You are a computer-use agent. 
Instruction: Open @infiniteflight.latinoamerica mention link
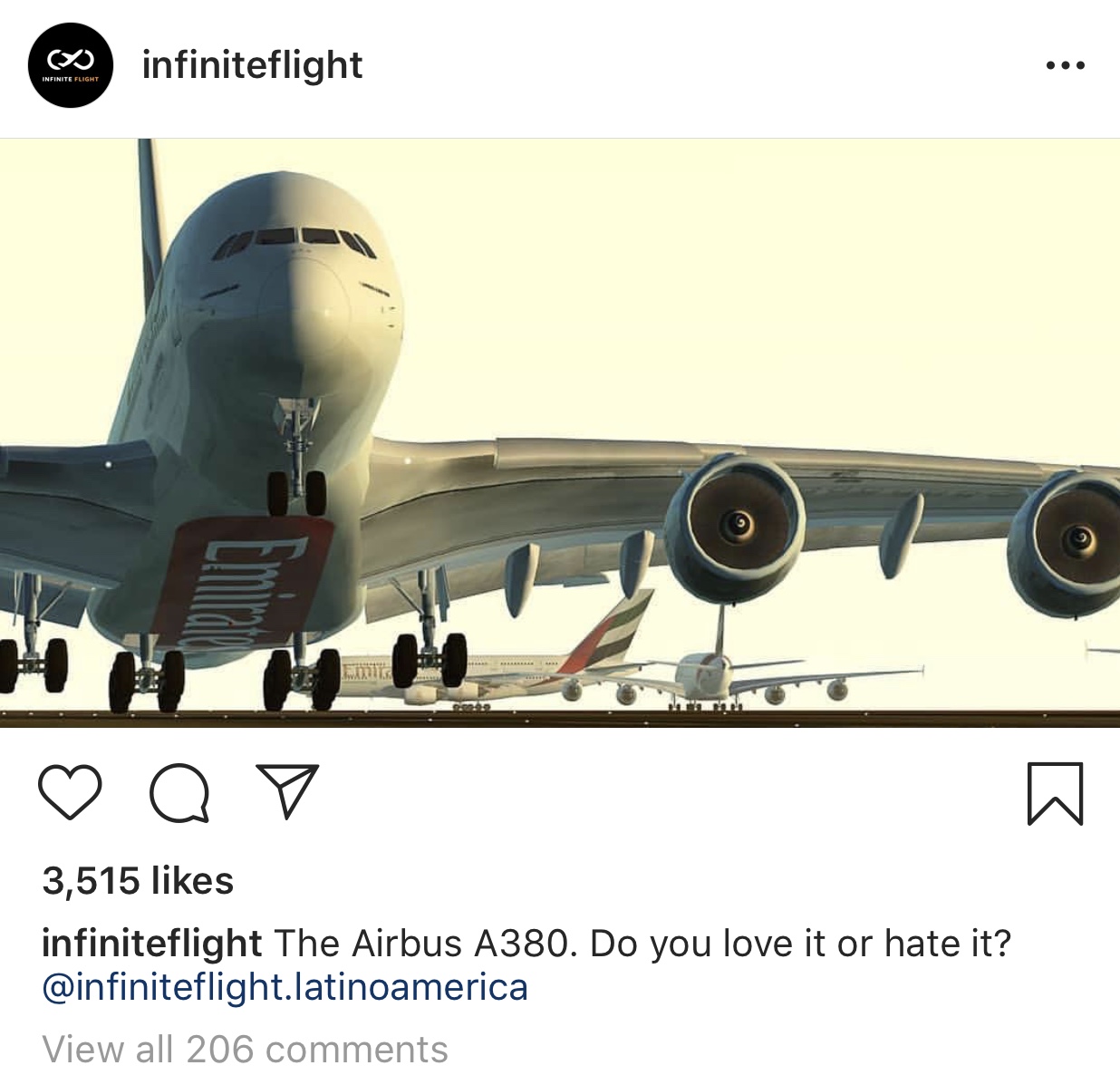[x=285, y=987]
